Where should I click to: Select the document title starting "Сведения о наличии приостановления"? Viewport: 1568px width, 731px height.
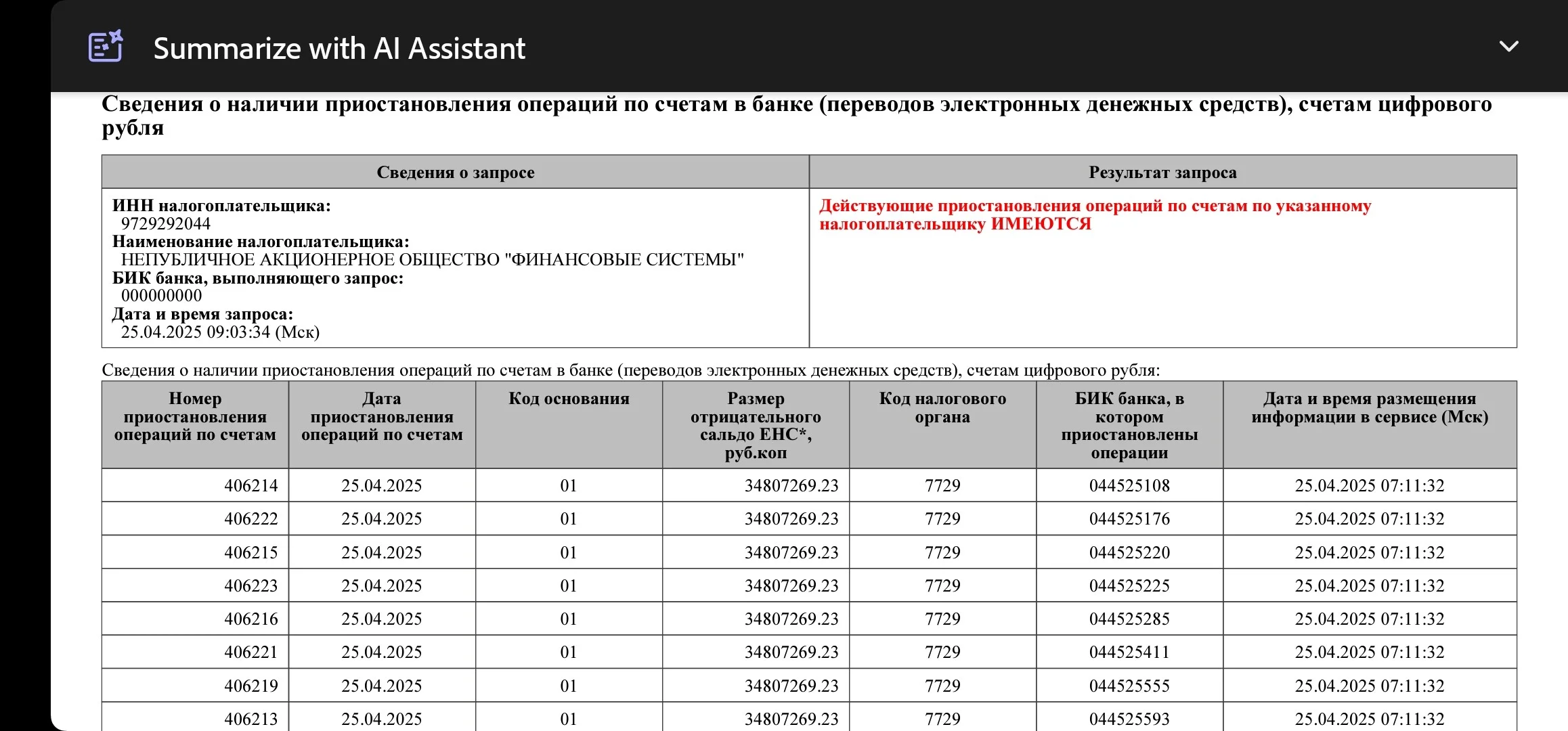click(796, 116)
